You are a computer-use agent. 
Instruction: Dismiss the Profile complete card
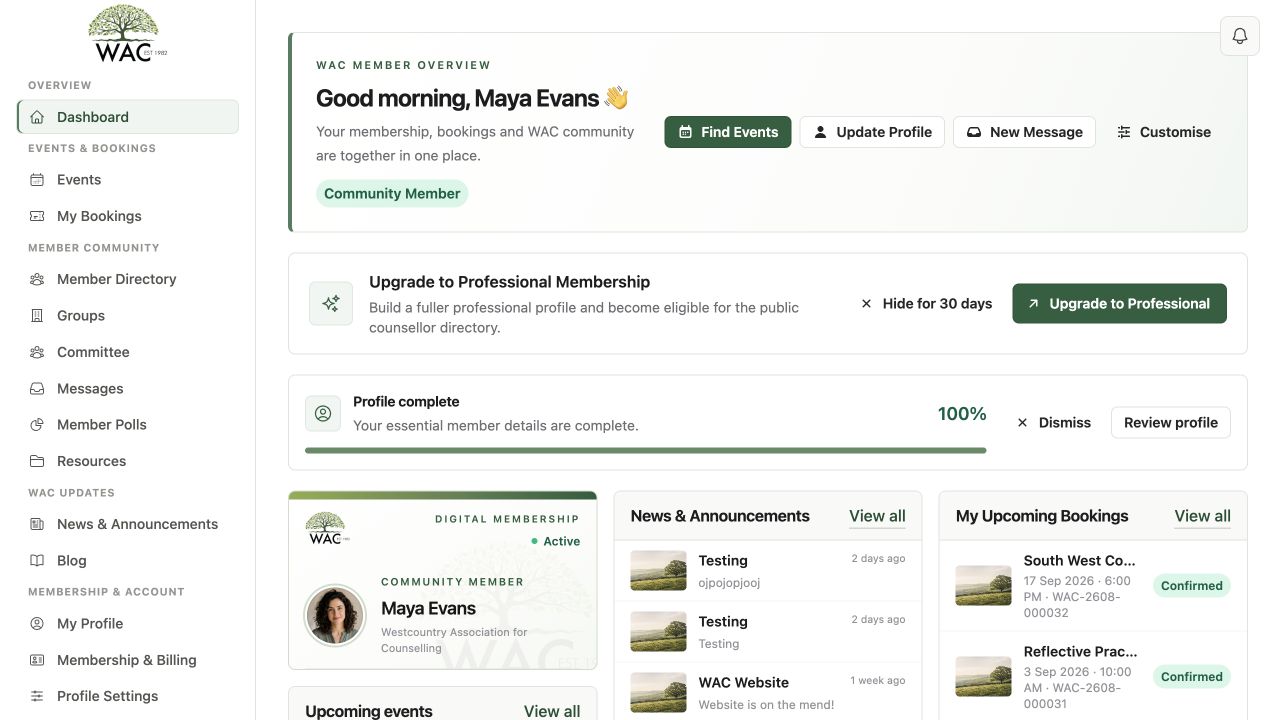(x=1053, y=423)
